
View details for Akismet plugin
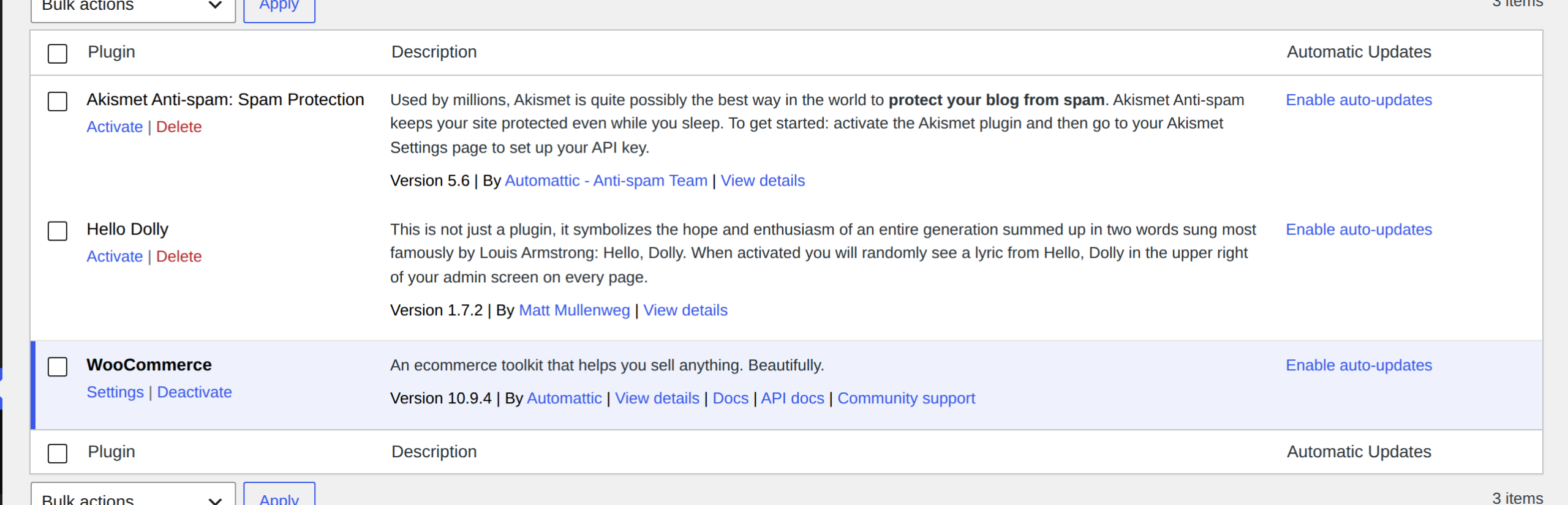pyautogui.click(x=763, y=181)
